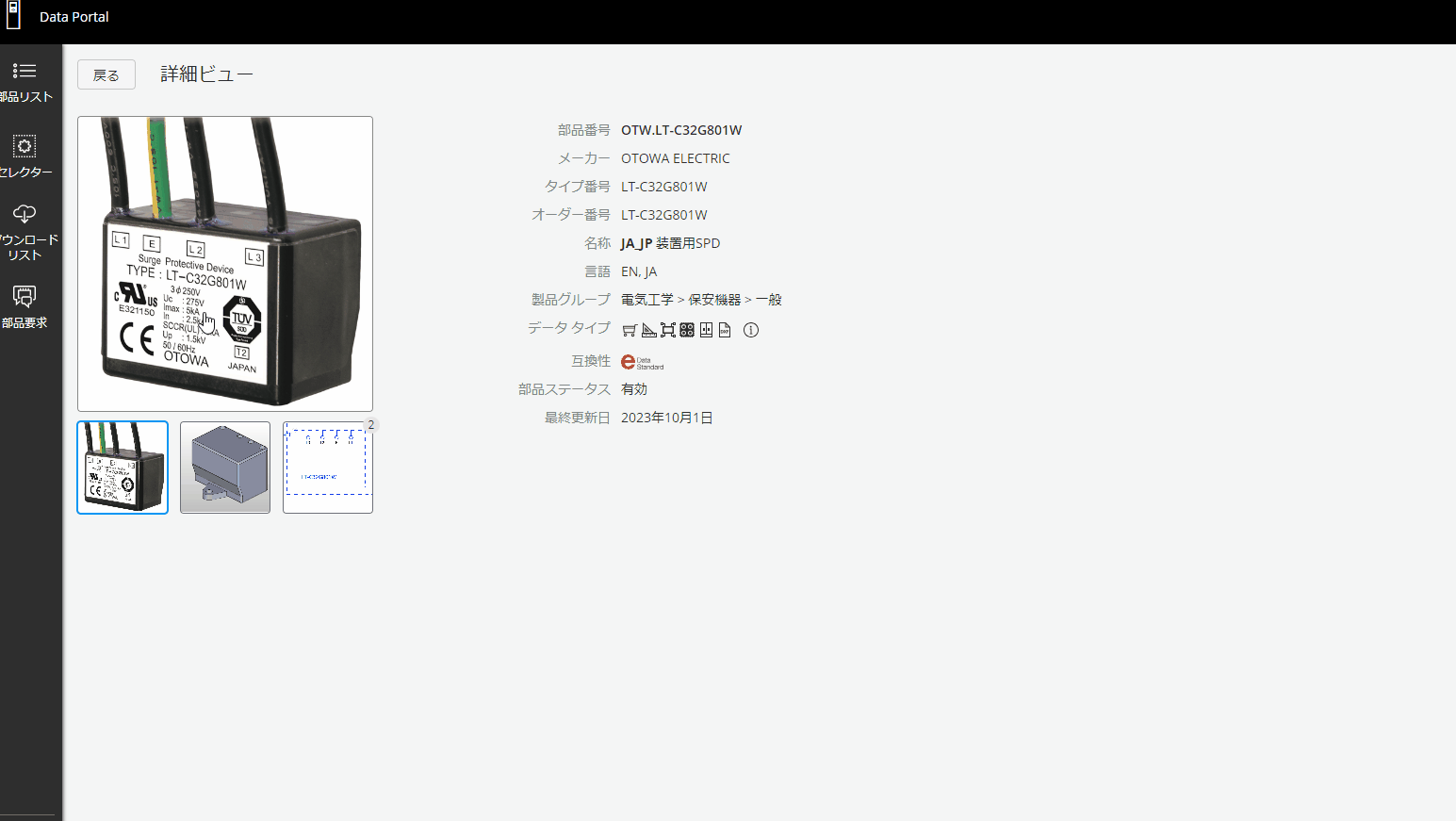The height and width of the screenshot is (821, 1456).
Task: Click the Data Portal title
Action: click(x=74, y=17)
